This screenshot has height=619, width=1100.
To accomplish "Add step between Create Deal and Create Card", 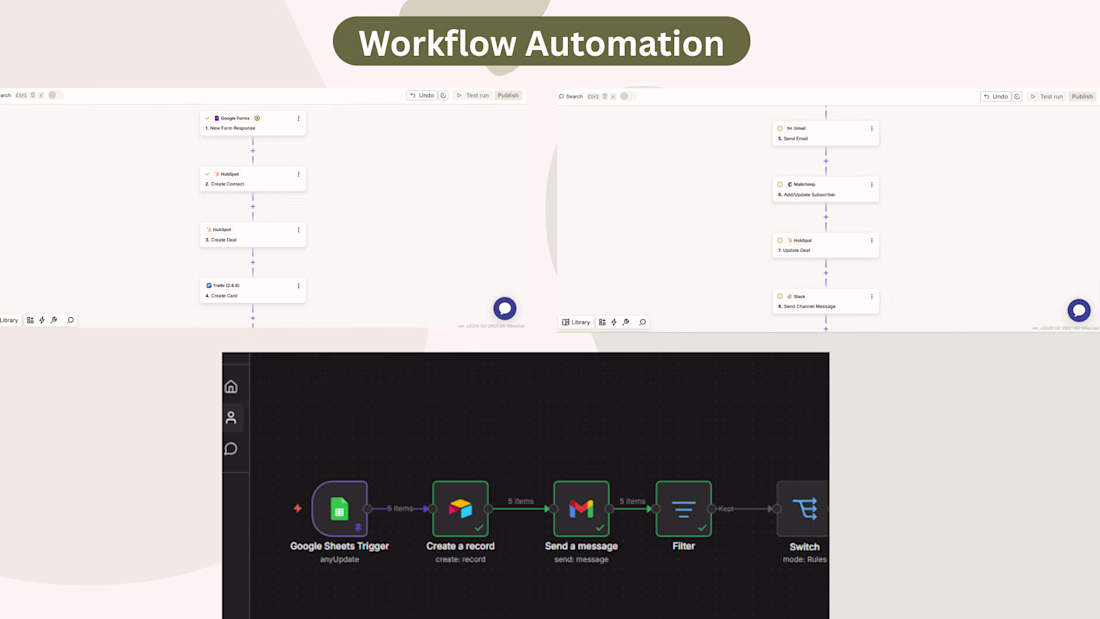I will (253, 262).
